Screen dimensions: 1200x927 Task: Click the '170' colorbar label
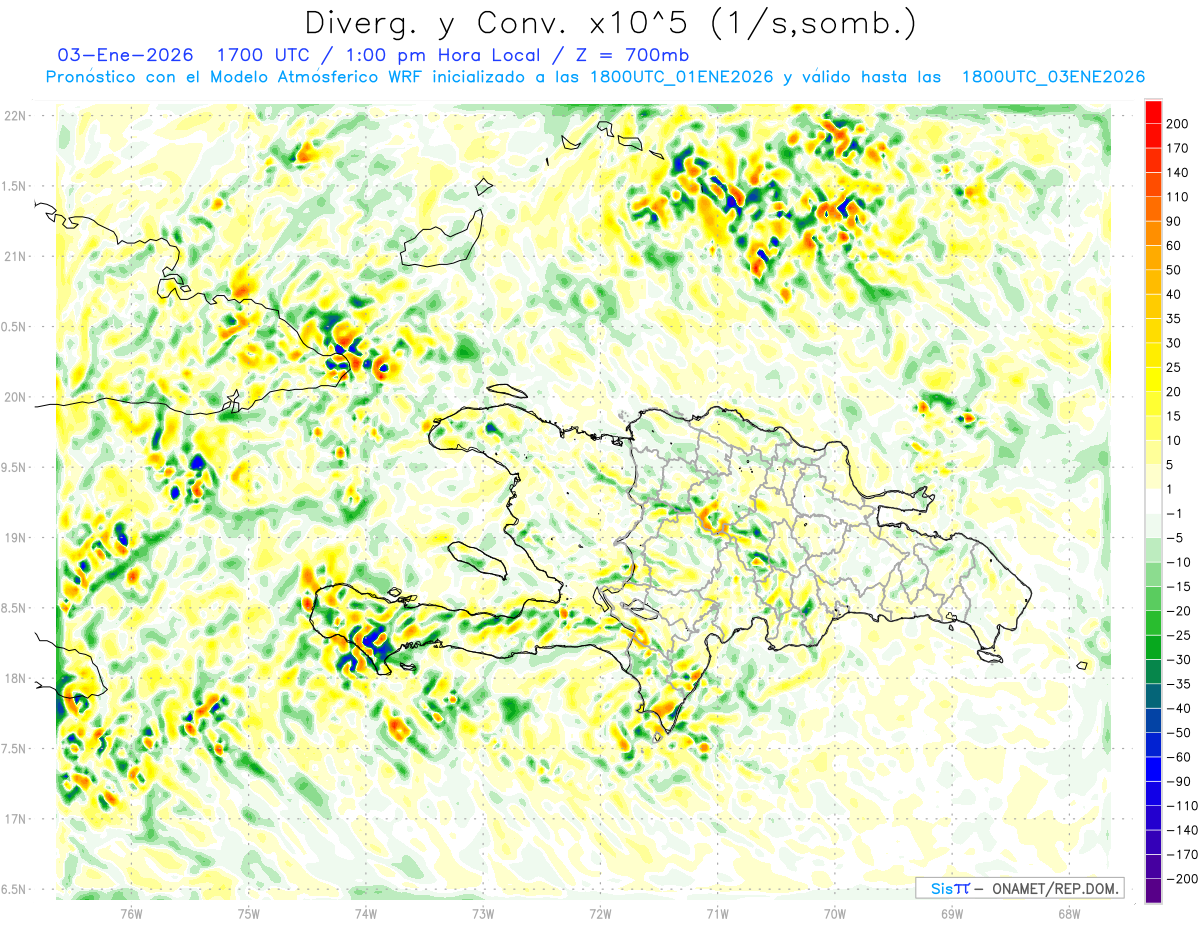(x=1176, y=148)
